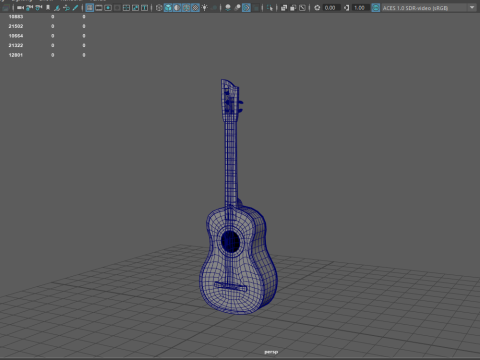Toggle Multisample Anti-aliasing icon

[246, 7]
